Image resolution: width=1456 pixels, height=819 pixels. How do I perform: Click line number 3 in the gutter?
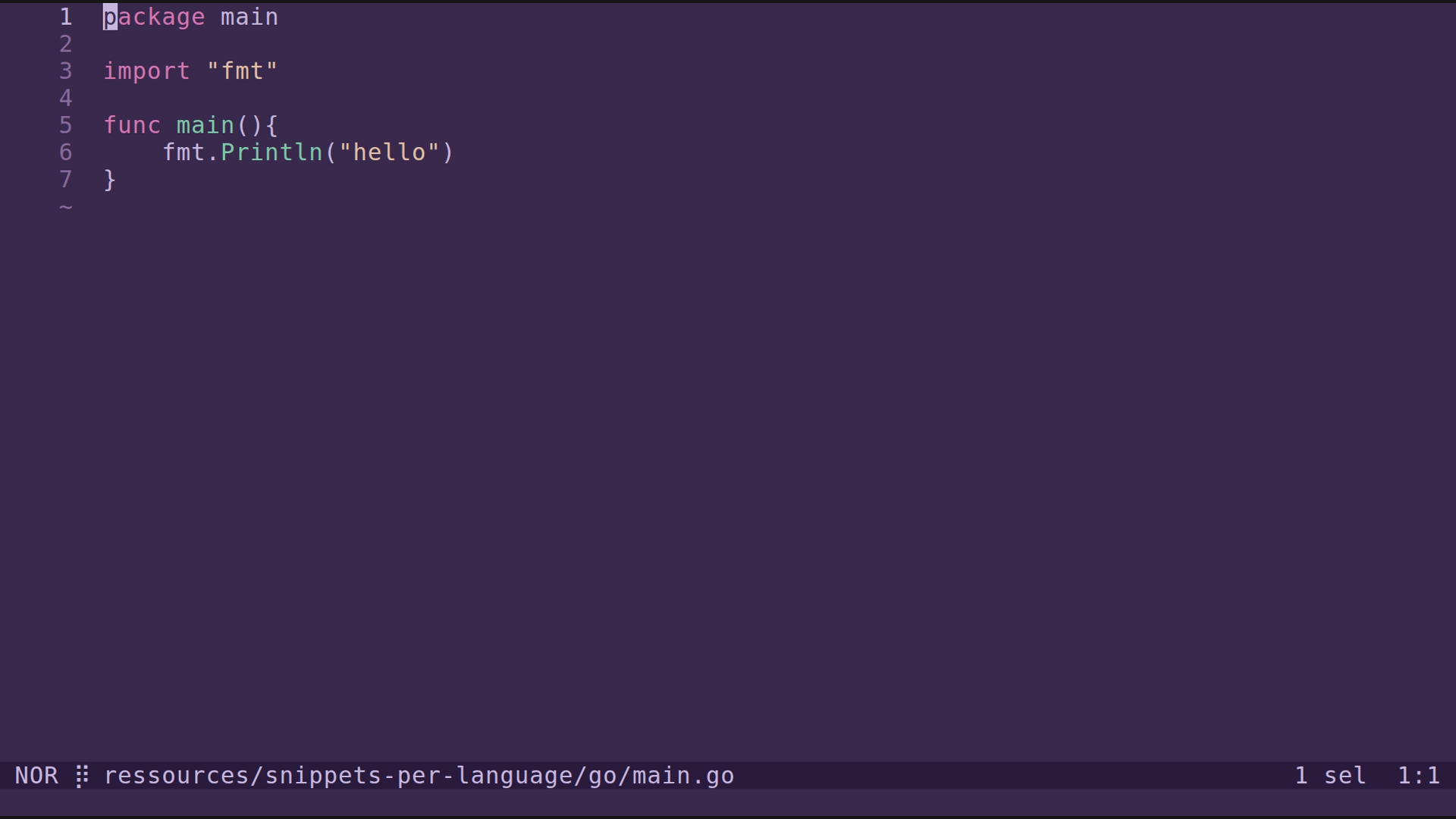click(x=66, y=71)
